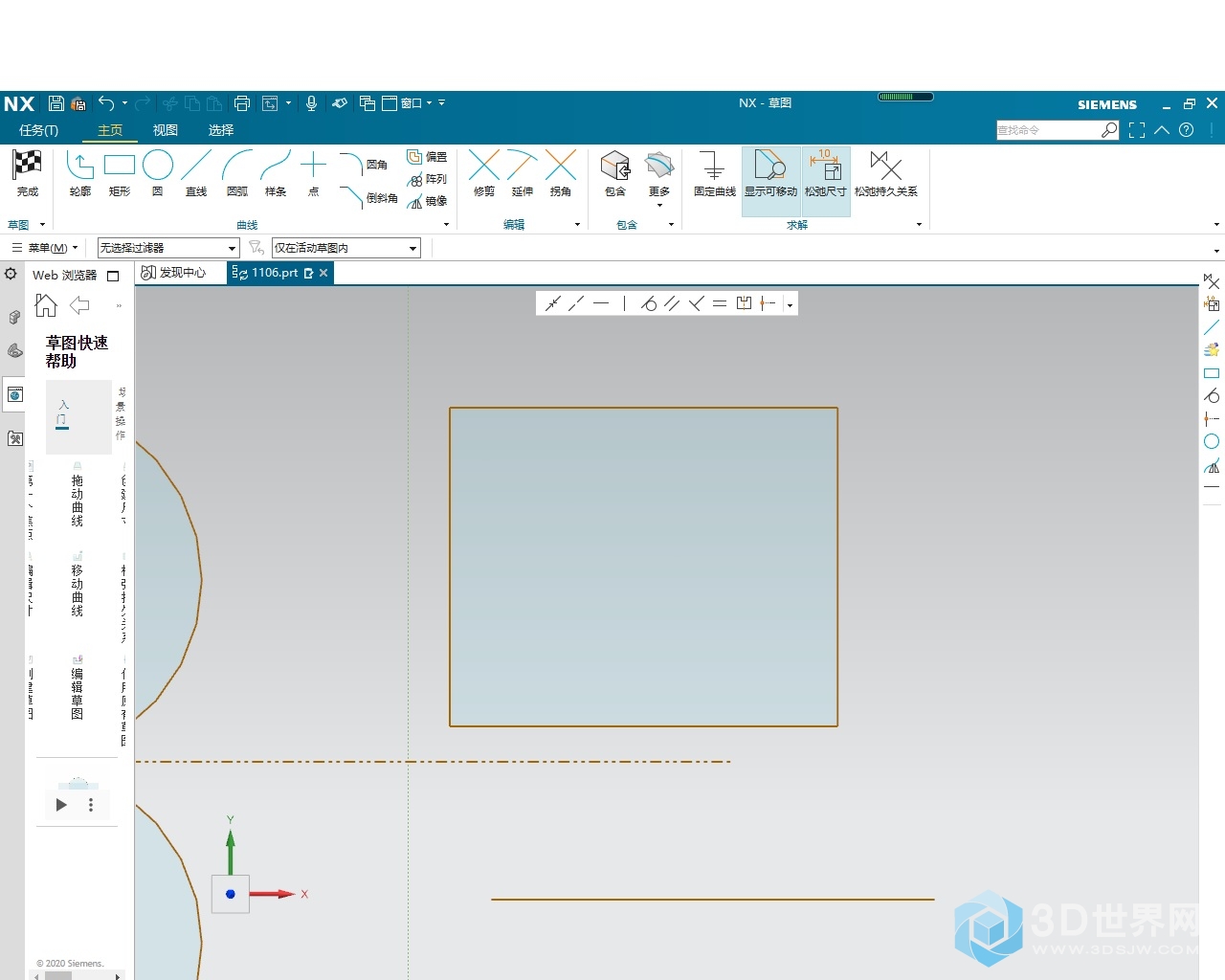Collapse the ribbon with the up chevron

pos(1162,130)
